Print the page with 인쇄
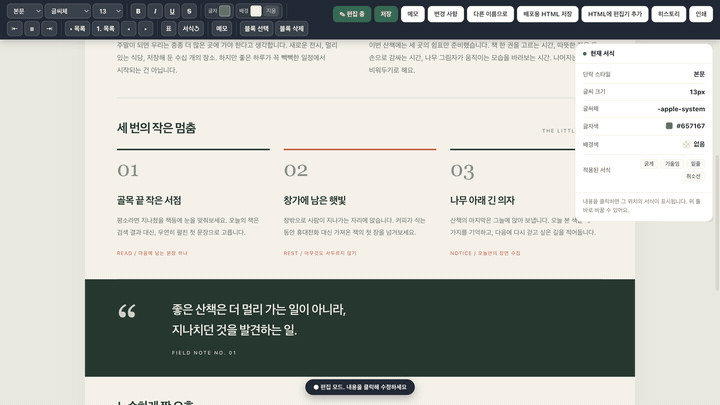The image size is (720, 405). [x=701, y=14]
